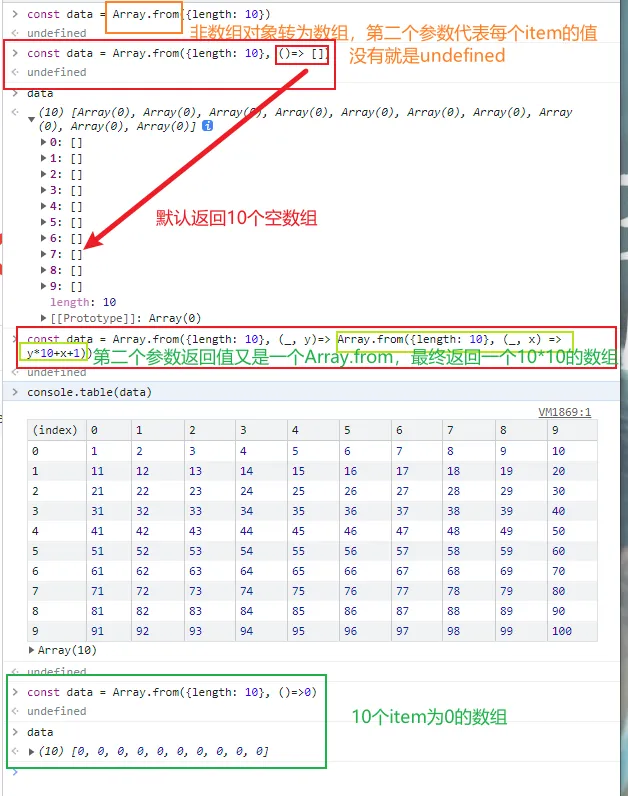Screen dimensions: 628x796
Task: Click the command with ()=>0 mapper
Action: coord(172,692)
